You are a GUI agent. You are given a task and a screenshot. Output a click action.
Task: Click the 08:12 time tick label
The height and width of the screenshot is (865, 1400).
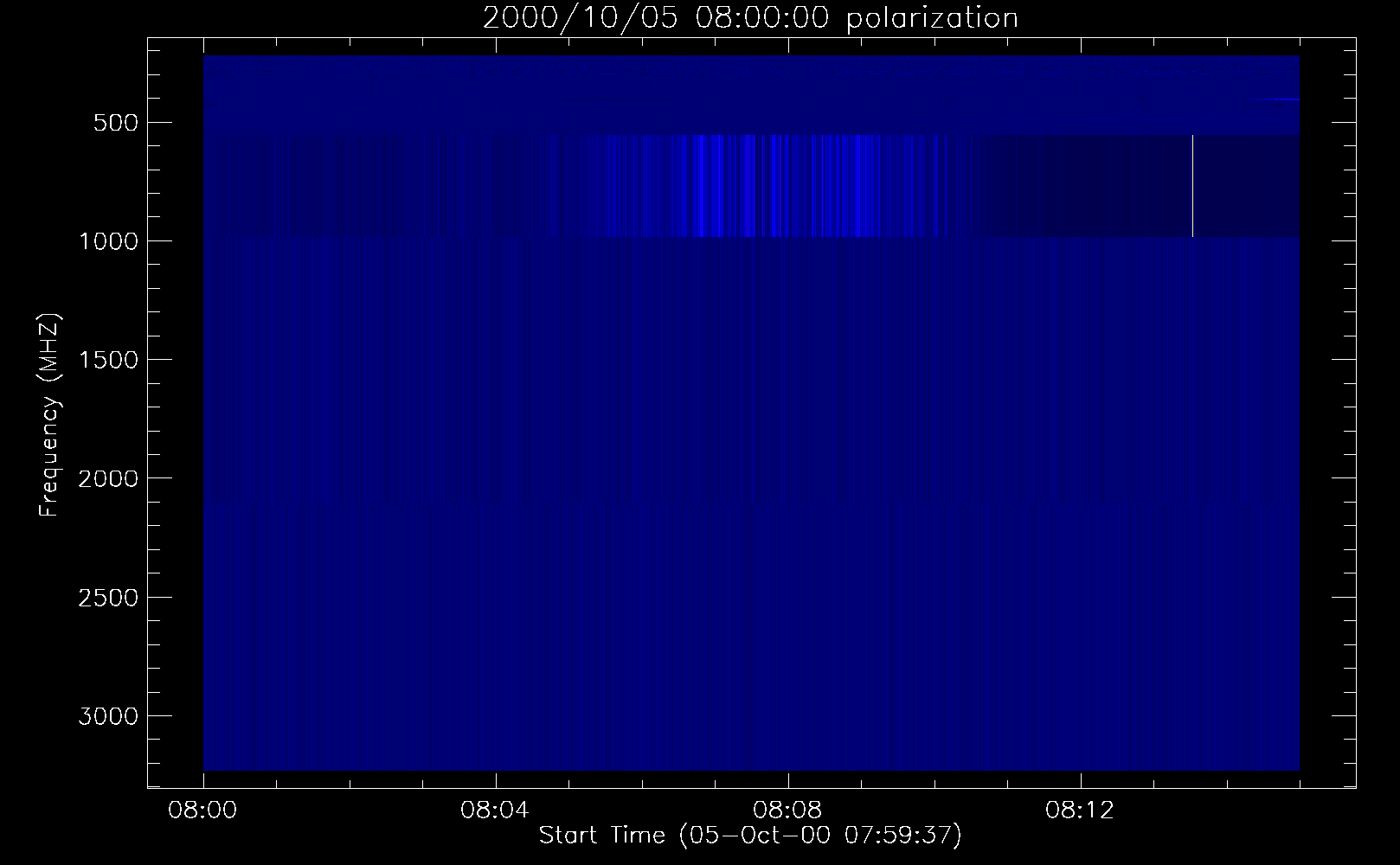tap(1081, 811)
